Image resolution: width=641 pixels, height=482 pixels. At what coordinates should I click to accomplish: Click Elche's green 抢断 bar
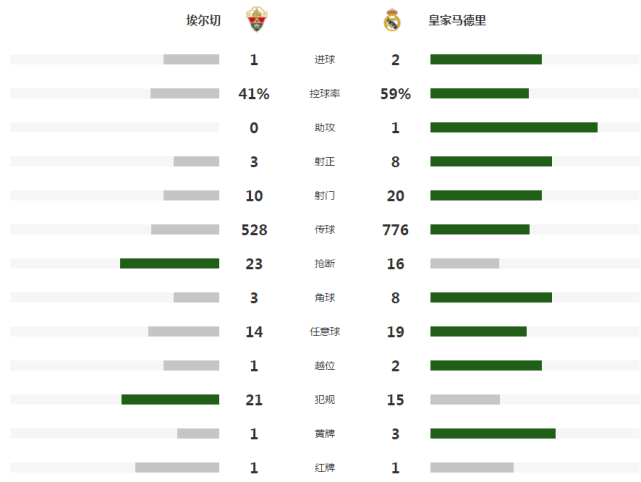pyautogui.click(x=169, y=263)
